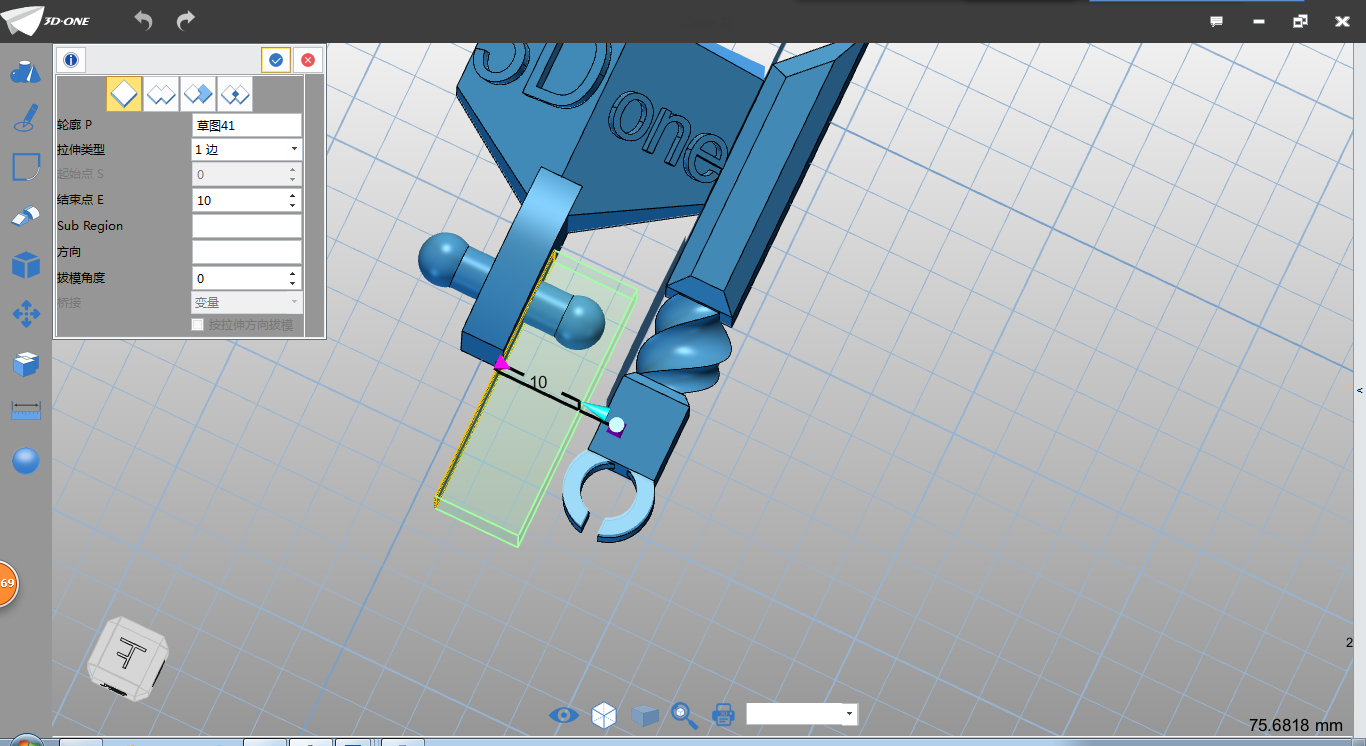Cancel extrude with the red X
This screenshot has height=746, width=1366.
tap(308, 60)
